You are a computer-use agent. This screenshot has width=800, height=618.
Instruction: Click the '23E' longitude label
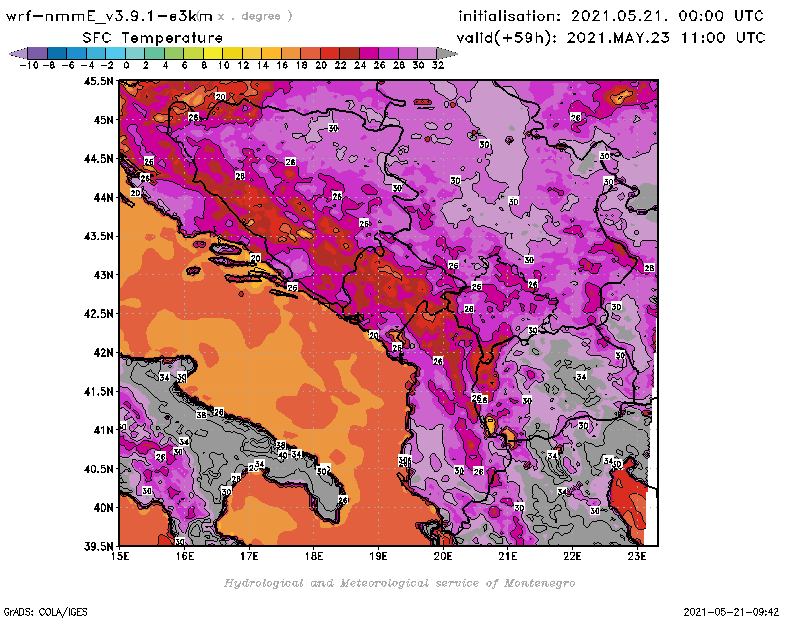(x=637, y=556)
